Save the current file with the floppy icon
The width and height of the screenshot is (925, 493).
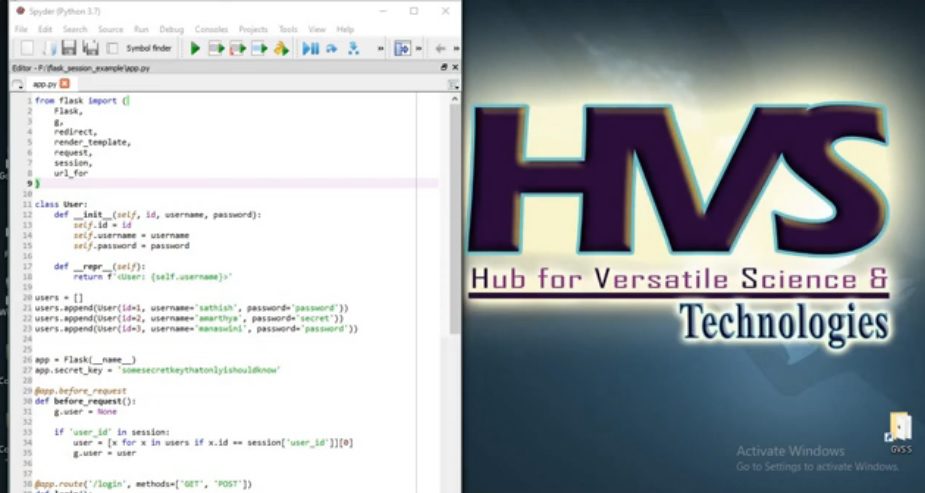pyautogui.click(x=69, y=48)
